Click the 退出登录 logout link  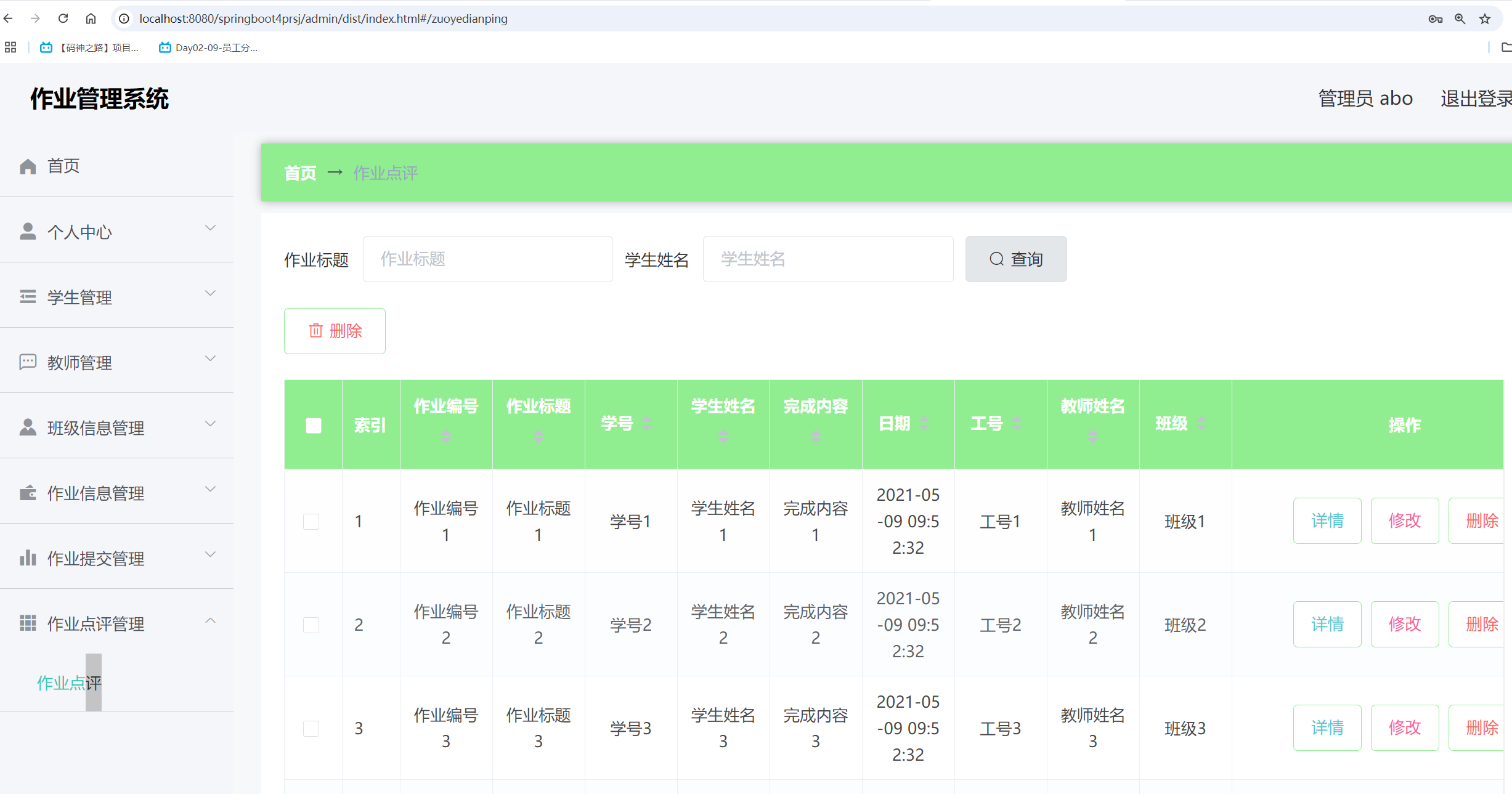coord(1475,99)
